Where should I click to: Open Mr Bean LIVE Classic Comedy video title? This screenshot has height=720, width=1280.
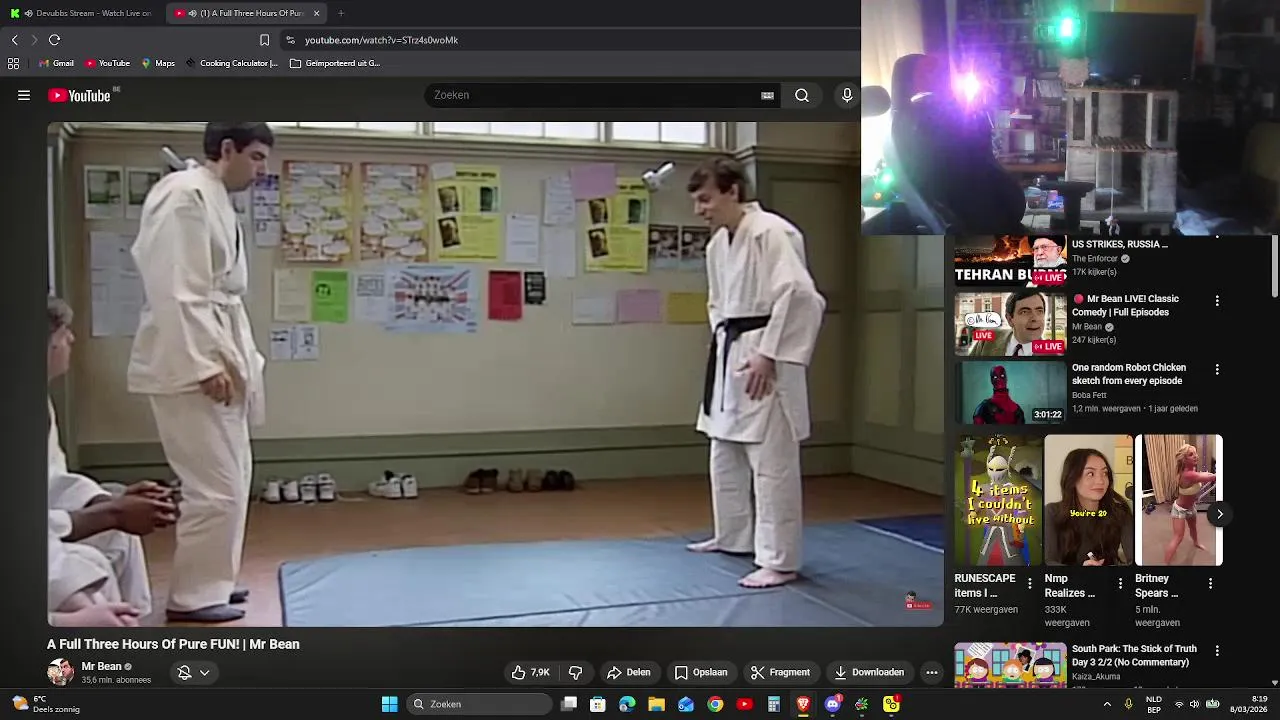1126,305
